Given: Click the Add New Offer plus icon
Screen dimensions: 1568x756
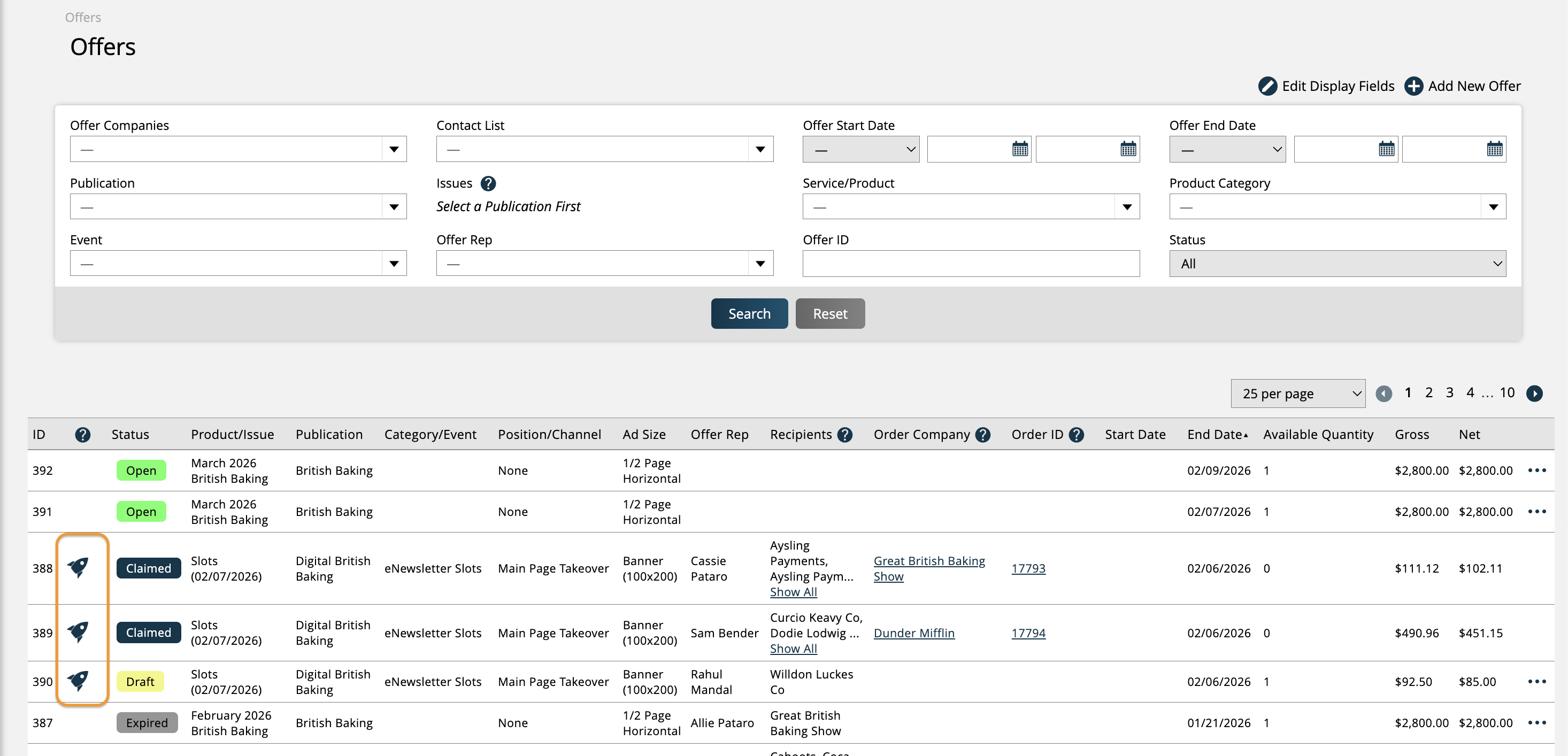Looking at the screenshot, I should coord(1413,86).
